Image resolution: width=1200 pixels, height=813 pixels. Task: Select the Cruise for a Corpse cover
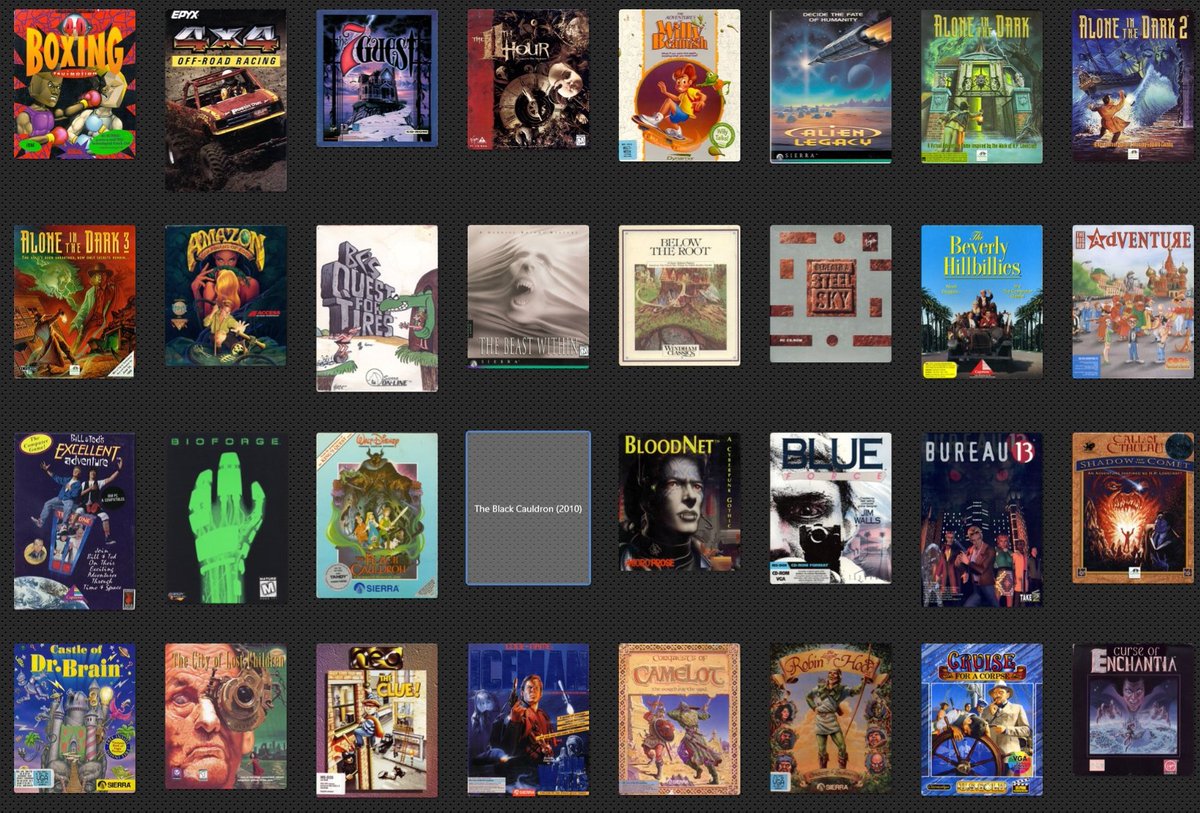(x=981, y=719)
